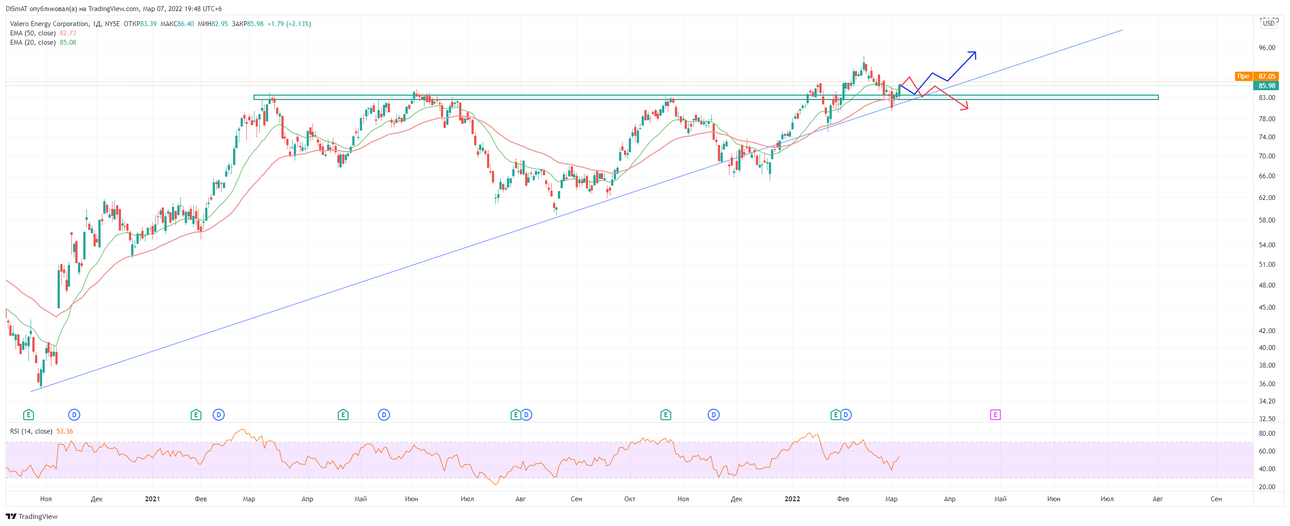Click the high price value 86.40
The width and height of the screenshot is (1290, 526).
[x=185, y=23]
